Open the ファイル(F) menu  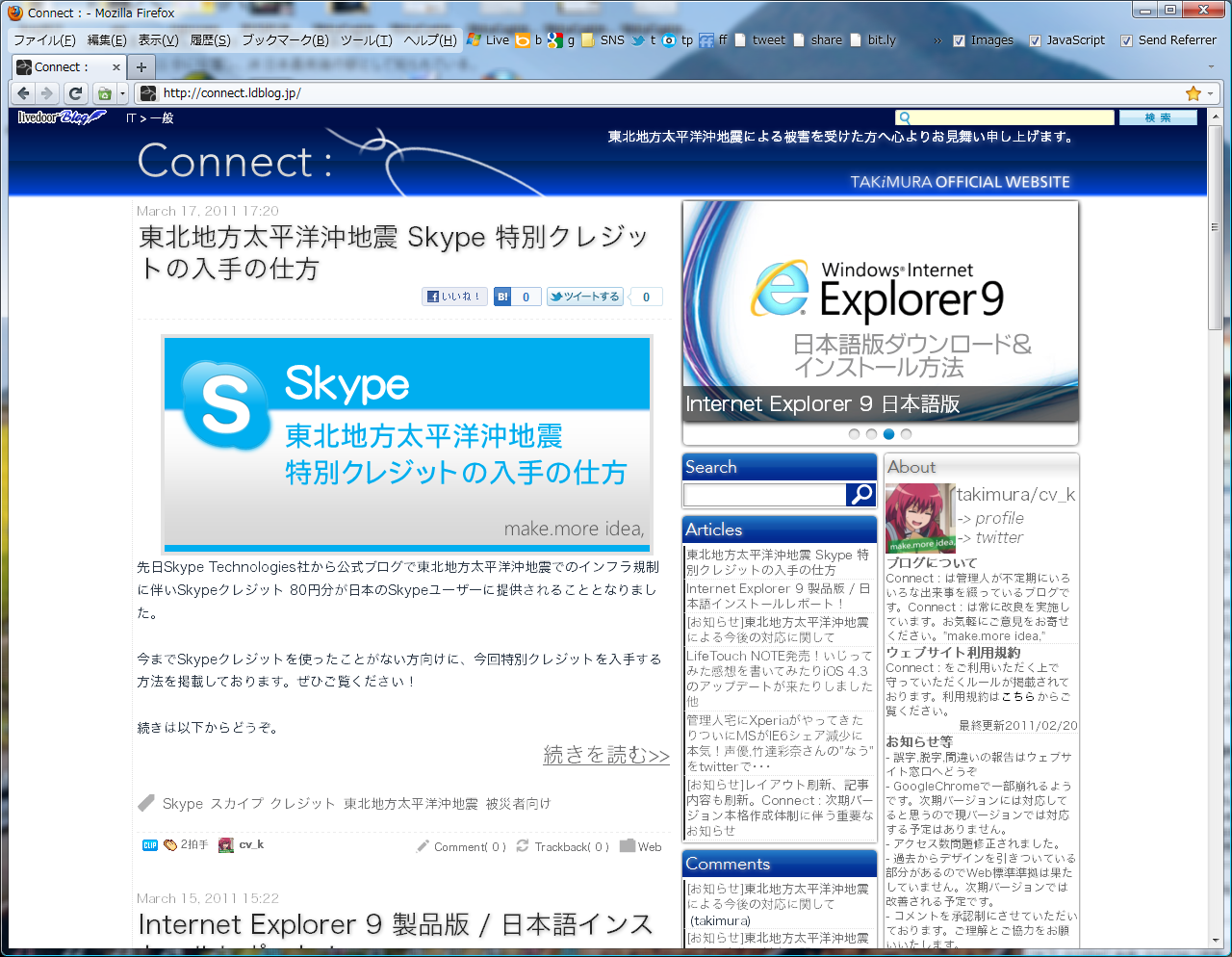(x=44, y=40)
